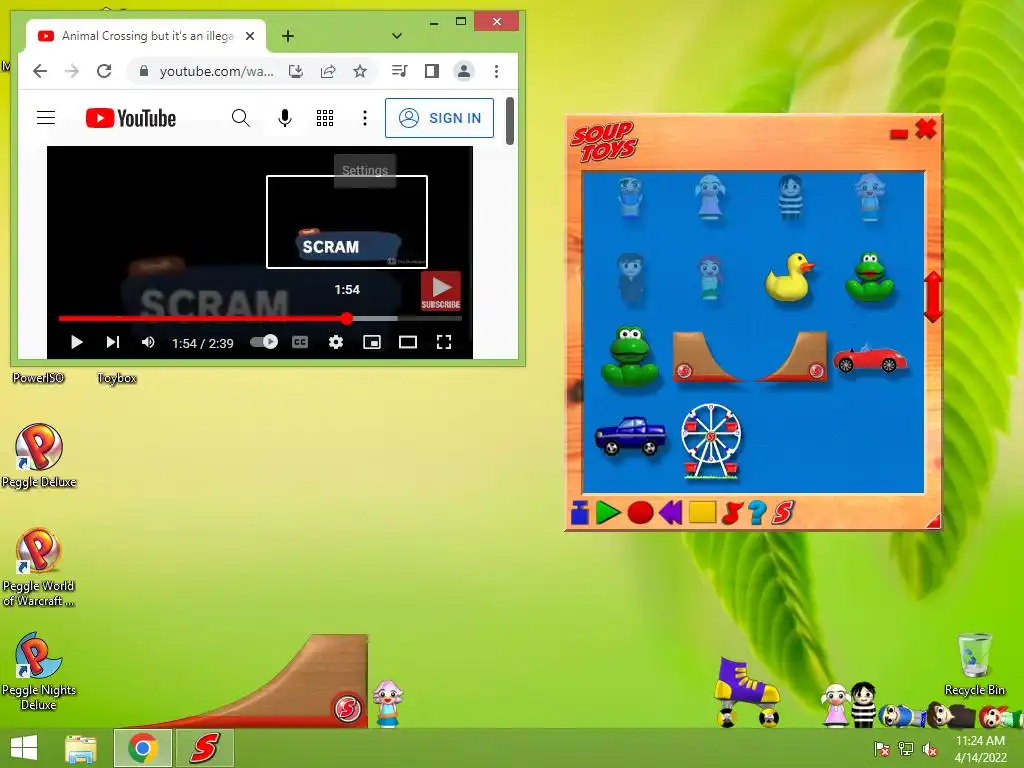This screenshot has width=1024, height=768.
Task: Click the YouTube page scrollbar
Action: 510,121
